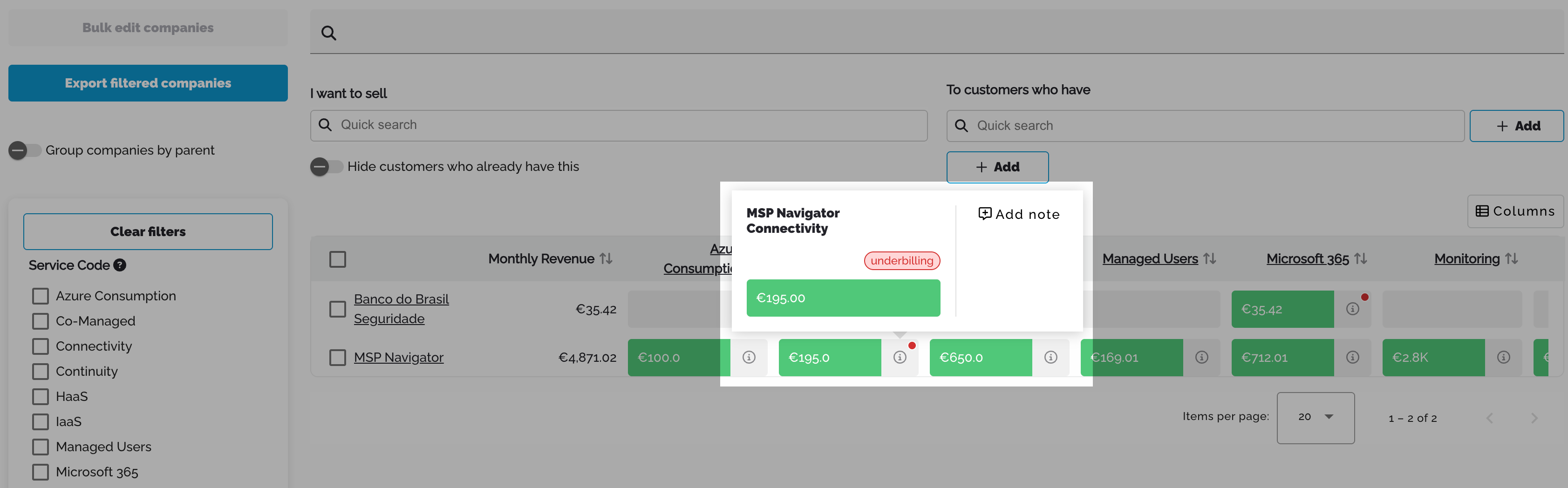Click info icon next to €2.8K cell

click(x=1503, y=357)
